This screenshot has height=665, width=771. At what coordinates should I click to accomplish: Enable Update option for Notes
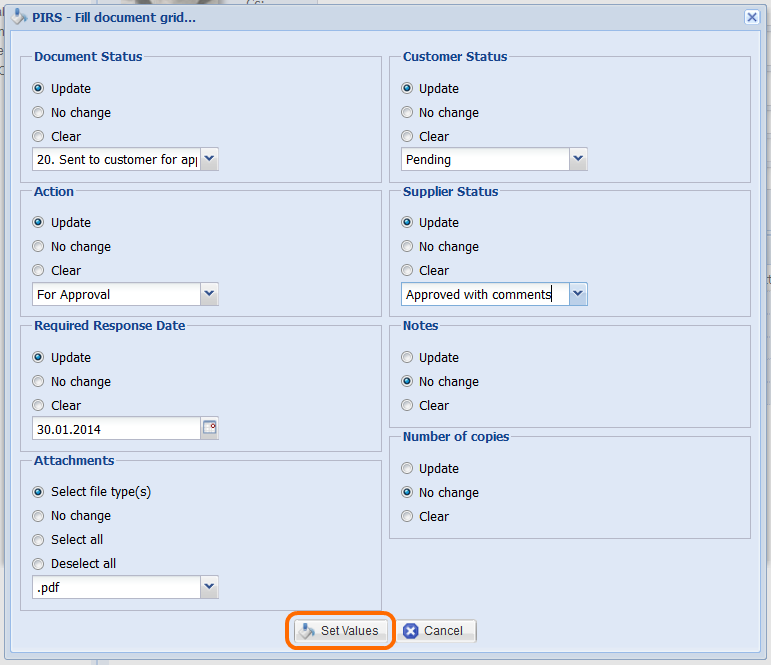pos(407,358)
